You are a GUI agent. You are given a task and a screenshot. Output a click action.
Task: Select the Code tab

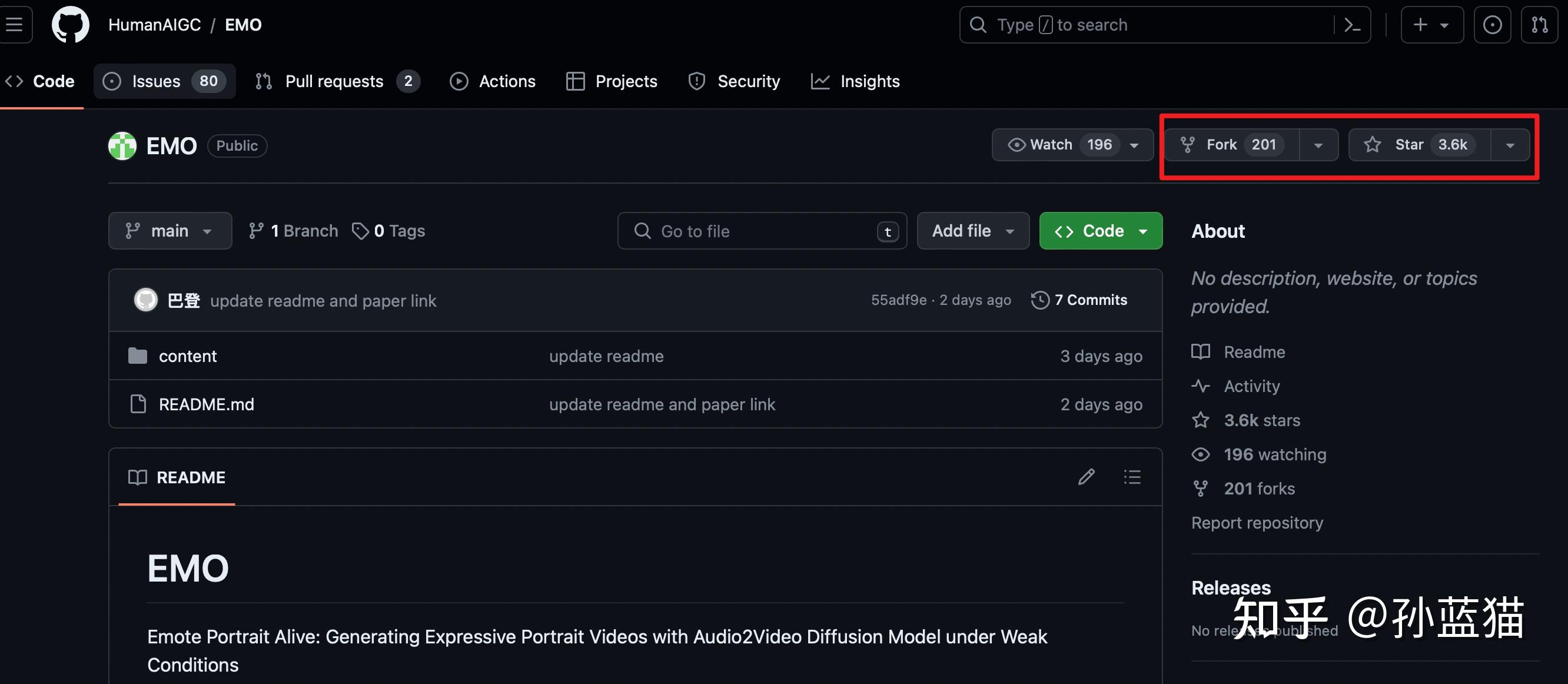click(40, 82)
